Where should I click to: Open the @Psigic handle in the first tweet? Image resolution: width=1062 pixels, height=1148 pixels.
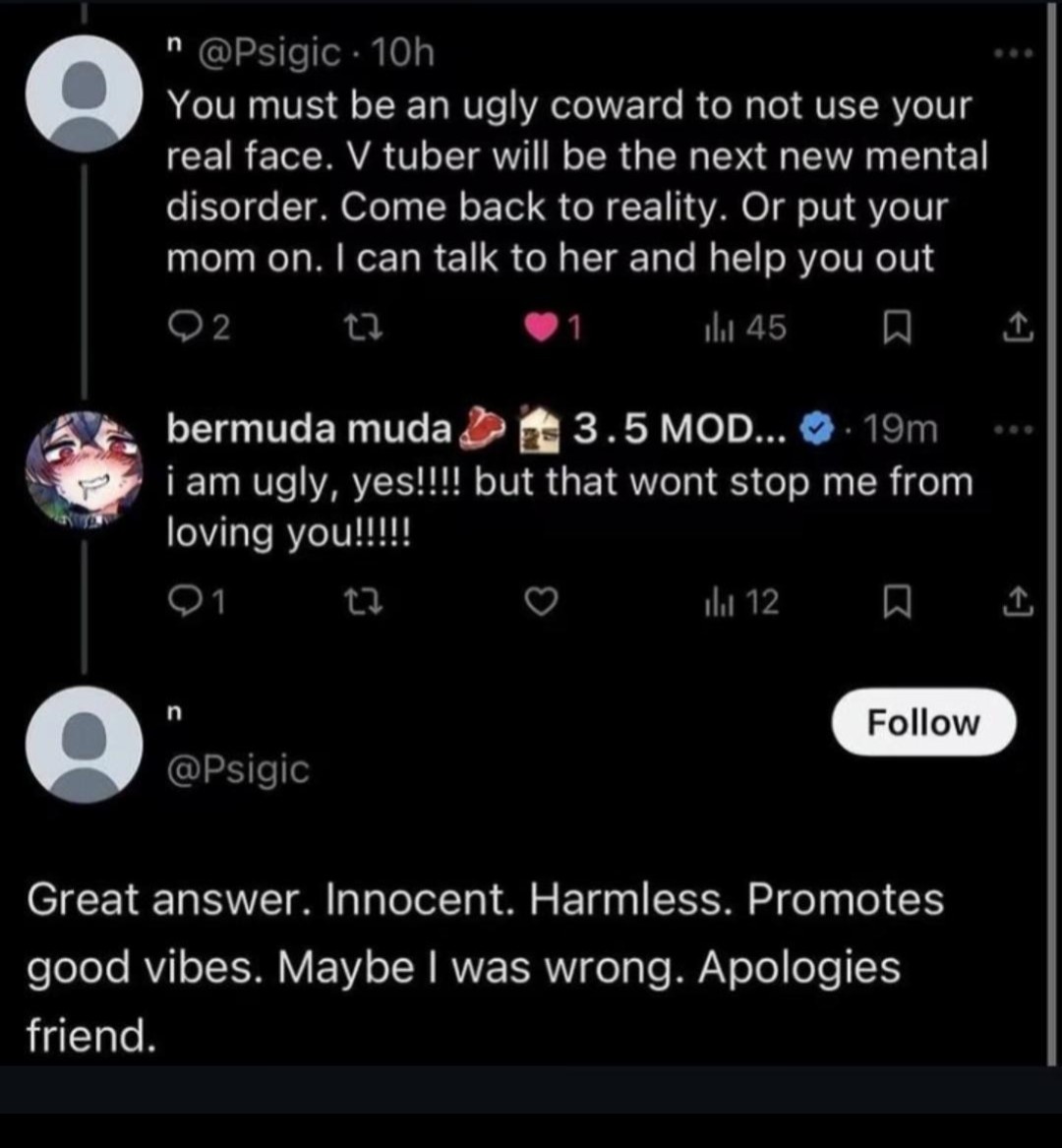(x=268, y=53)
